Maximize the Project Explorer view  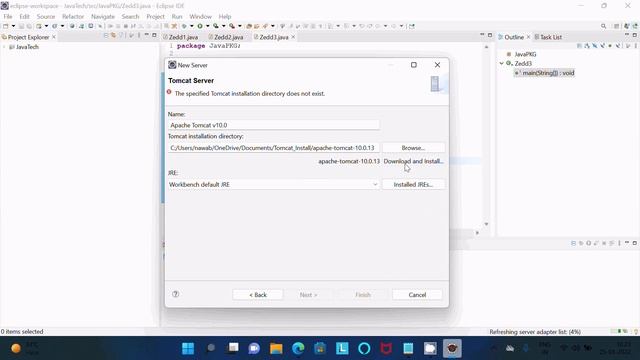pos(154,36)
